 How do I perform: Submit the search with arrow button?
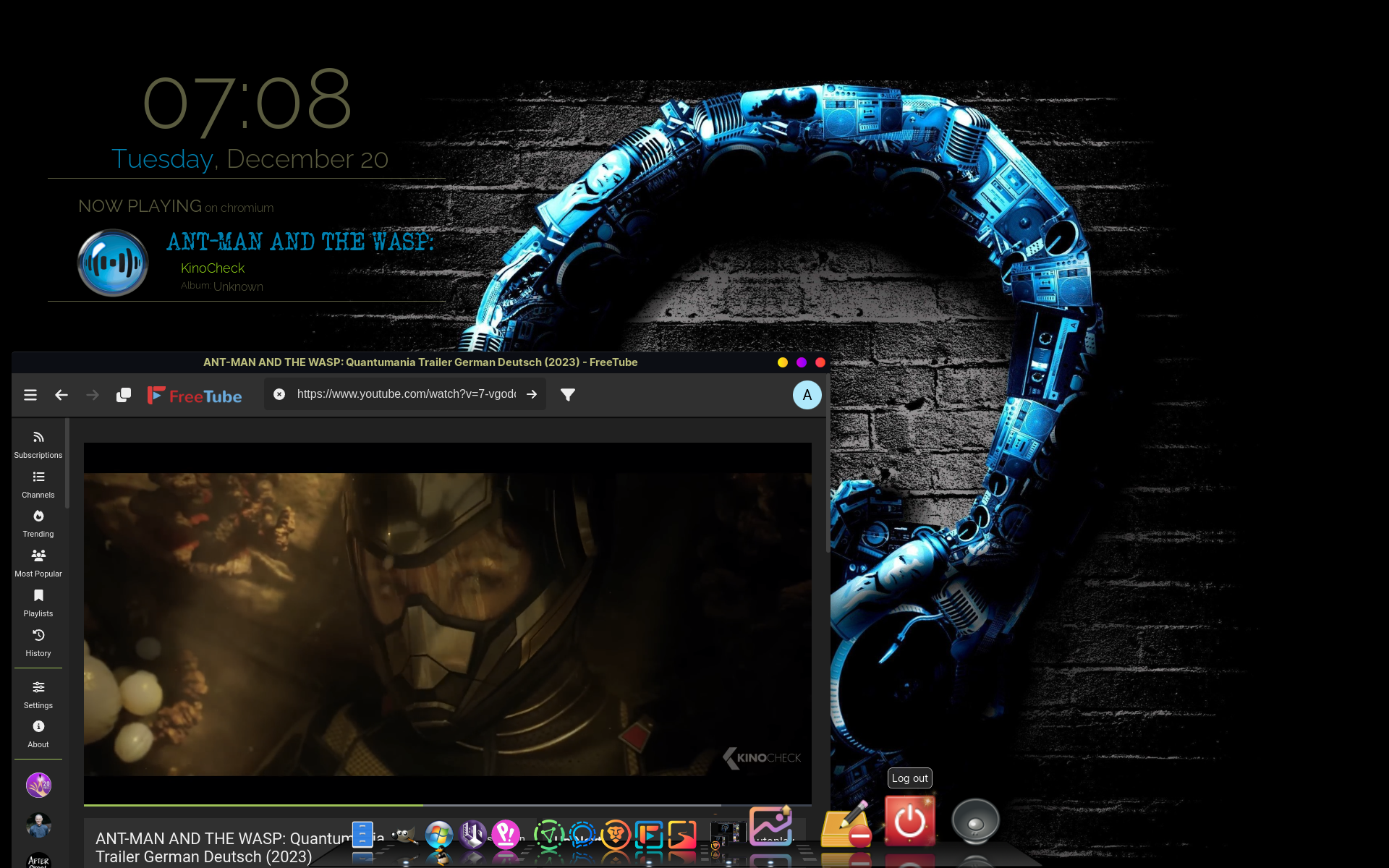coord(532,394)
